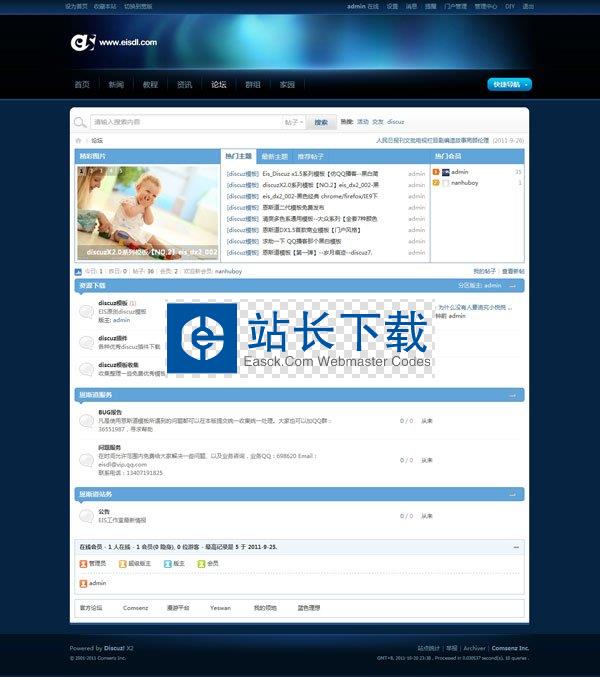
Task: Open thread Eis_Discuz x1.5系列模板
Action: (320, 174)
